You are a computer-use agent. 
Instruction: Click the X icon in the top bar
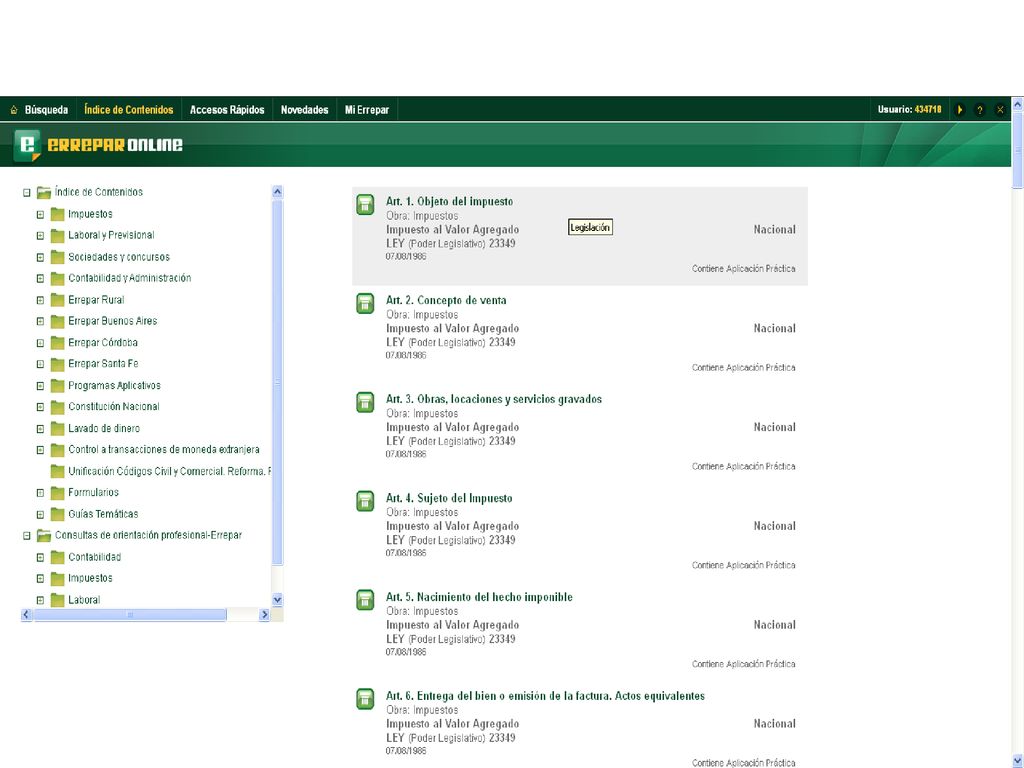(999, 110)
